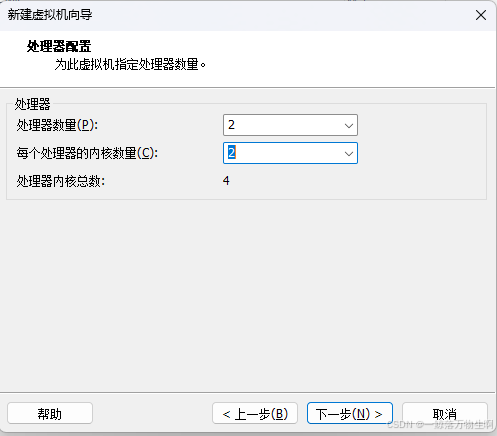Click the 新建虚拟机向导 title bar text

pos(50,15)
